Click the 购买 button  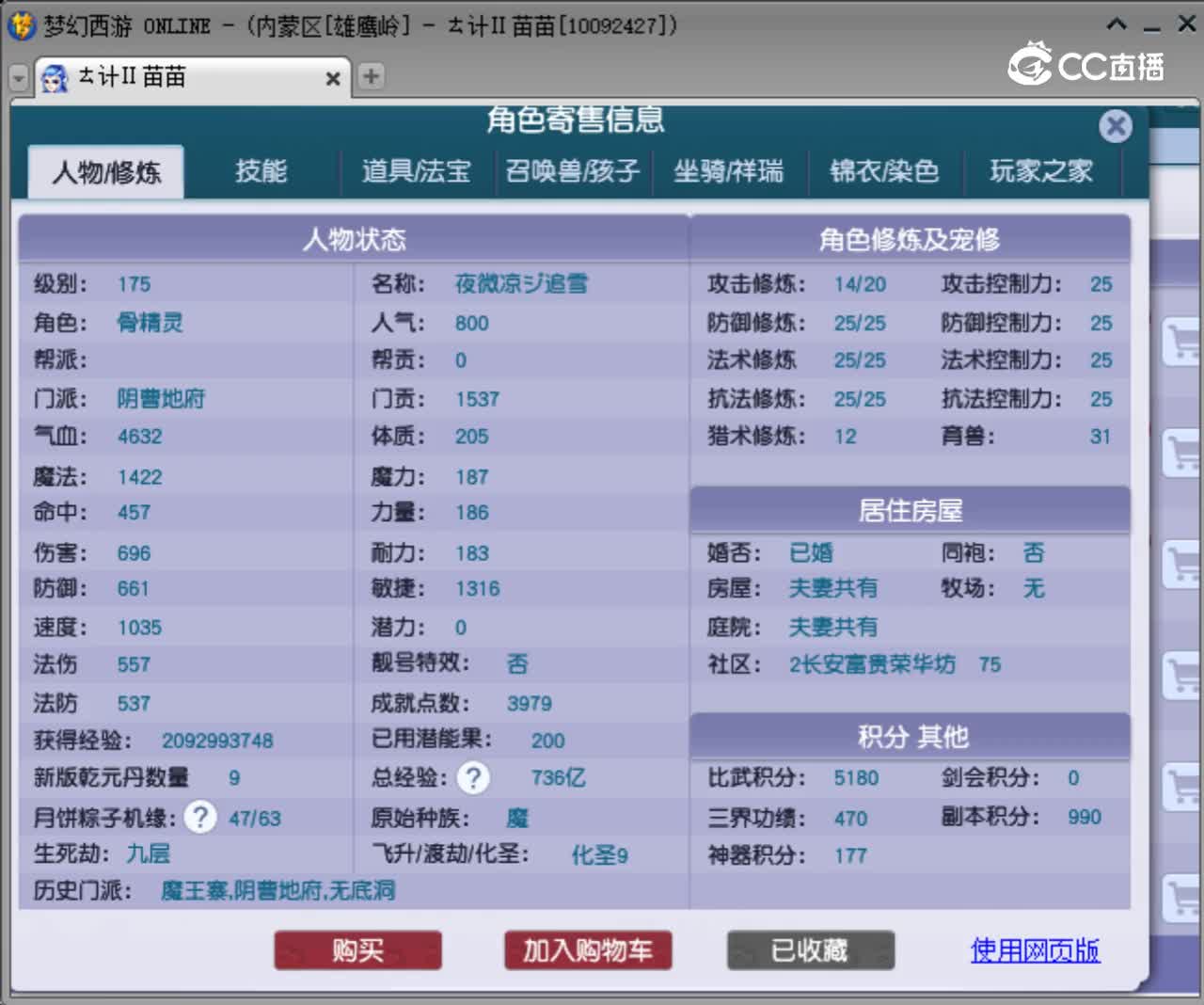click(x=358, y=950)
